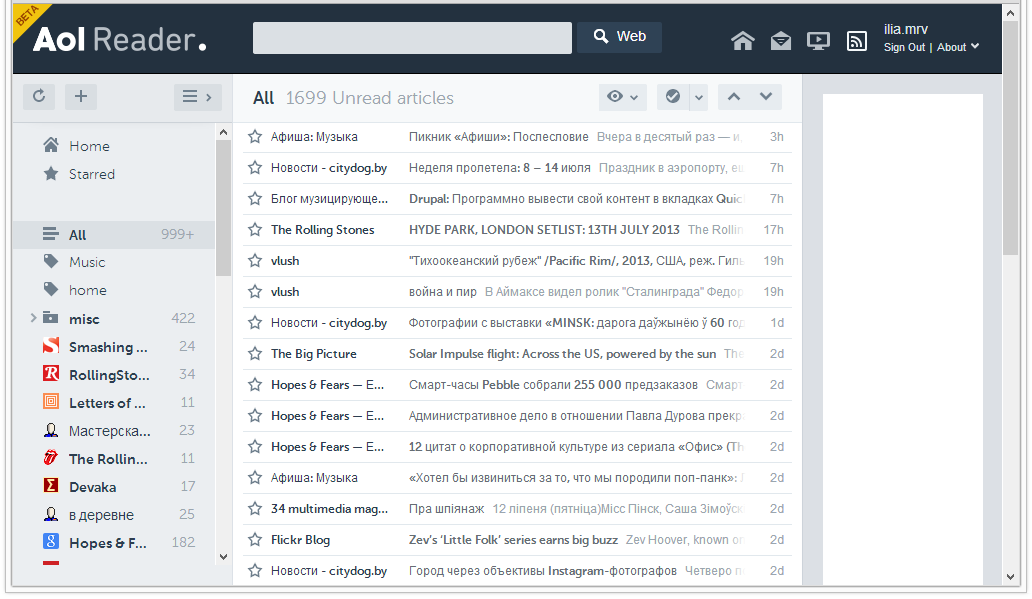Open article Пра шпіянаж

446,509
